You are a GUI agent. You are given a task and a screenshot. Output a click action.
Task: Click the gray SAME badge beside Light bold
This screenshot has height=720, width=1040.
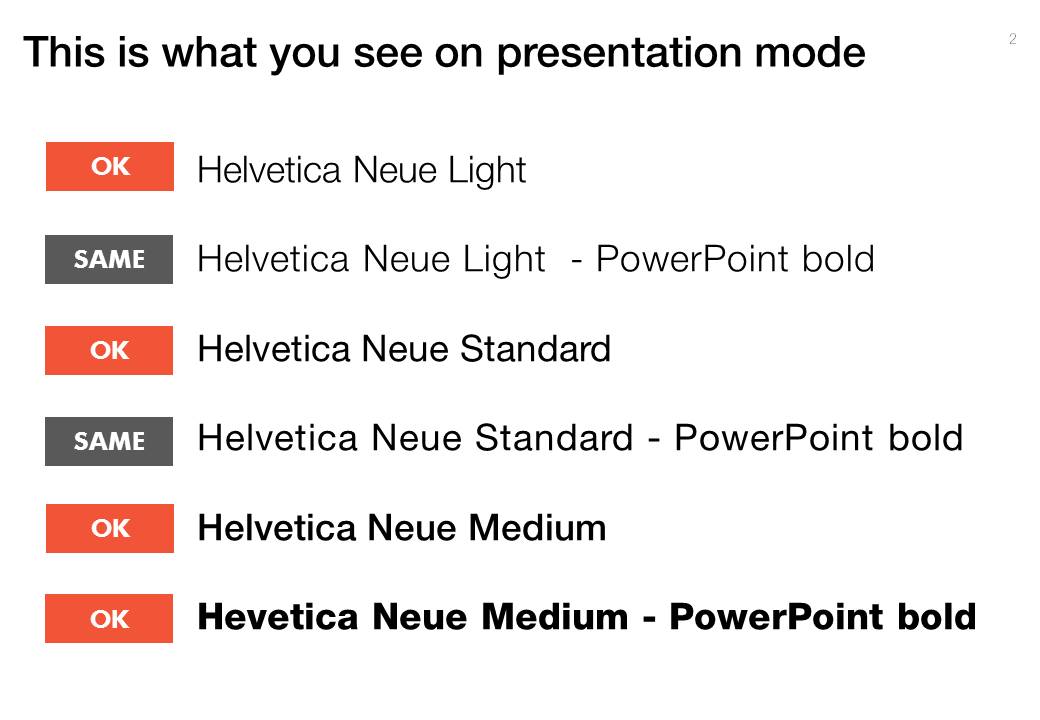click(109, 259)
